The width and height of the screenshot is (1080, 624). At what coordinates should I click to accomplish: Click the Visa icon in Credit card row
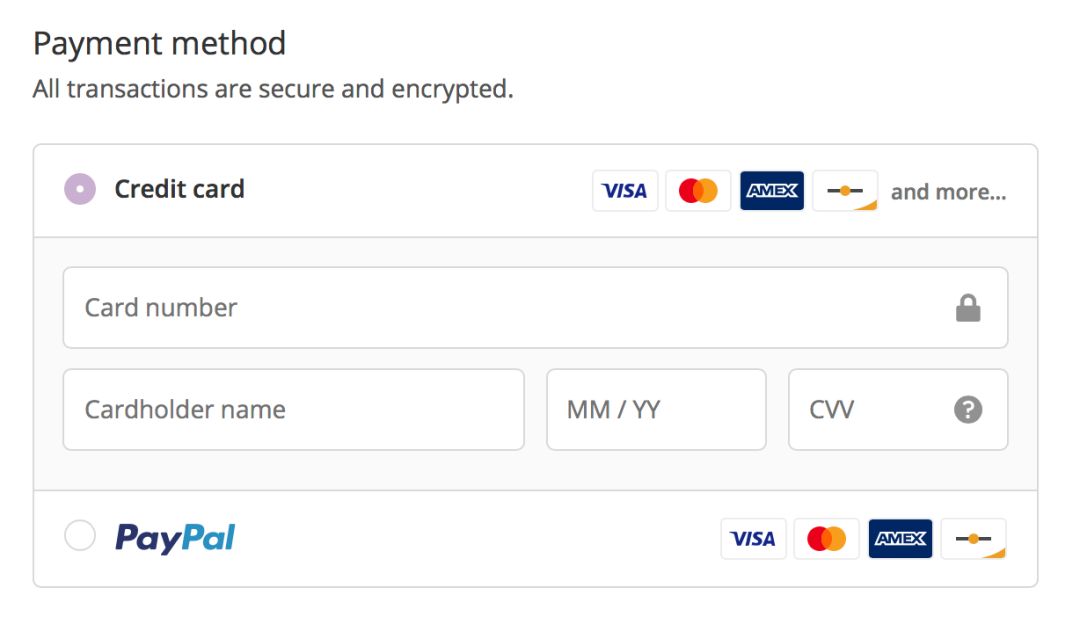[625, 190]
